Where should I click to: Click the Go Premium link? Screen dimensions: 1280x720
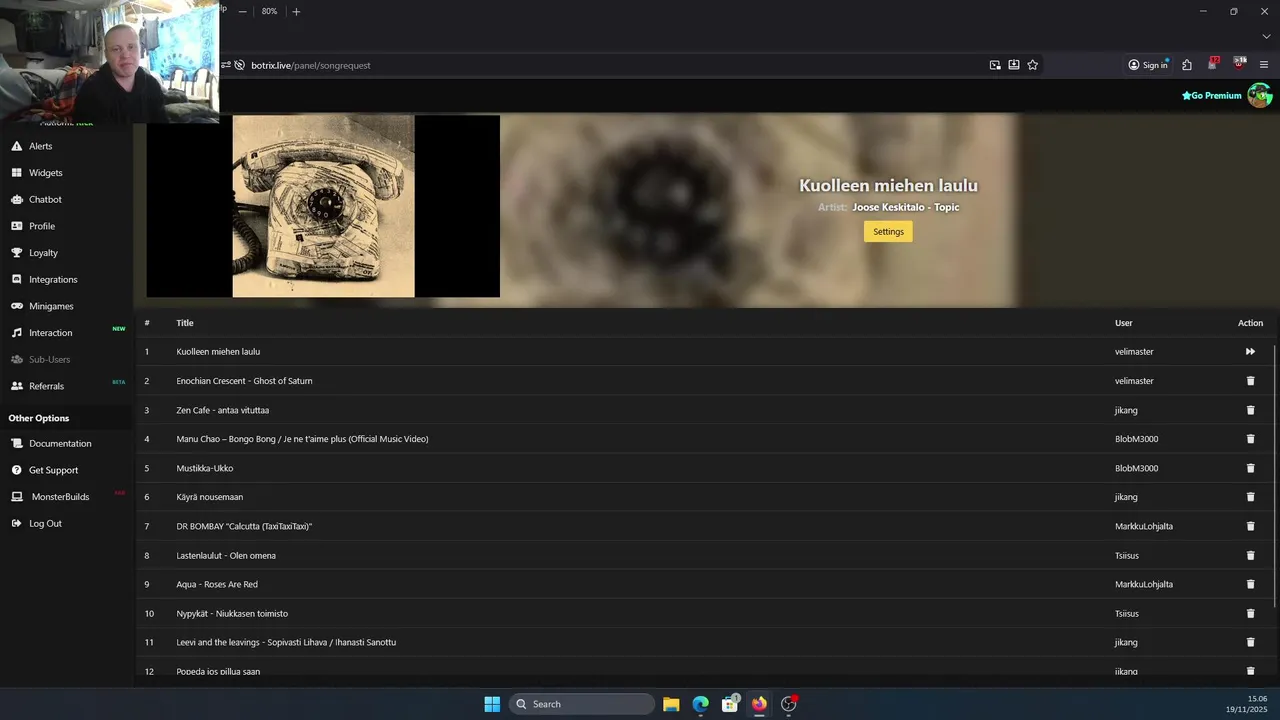pyautogui.click(x=1211, y=96)
